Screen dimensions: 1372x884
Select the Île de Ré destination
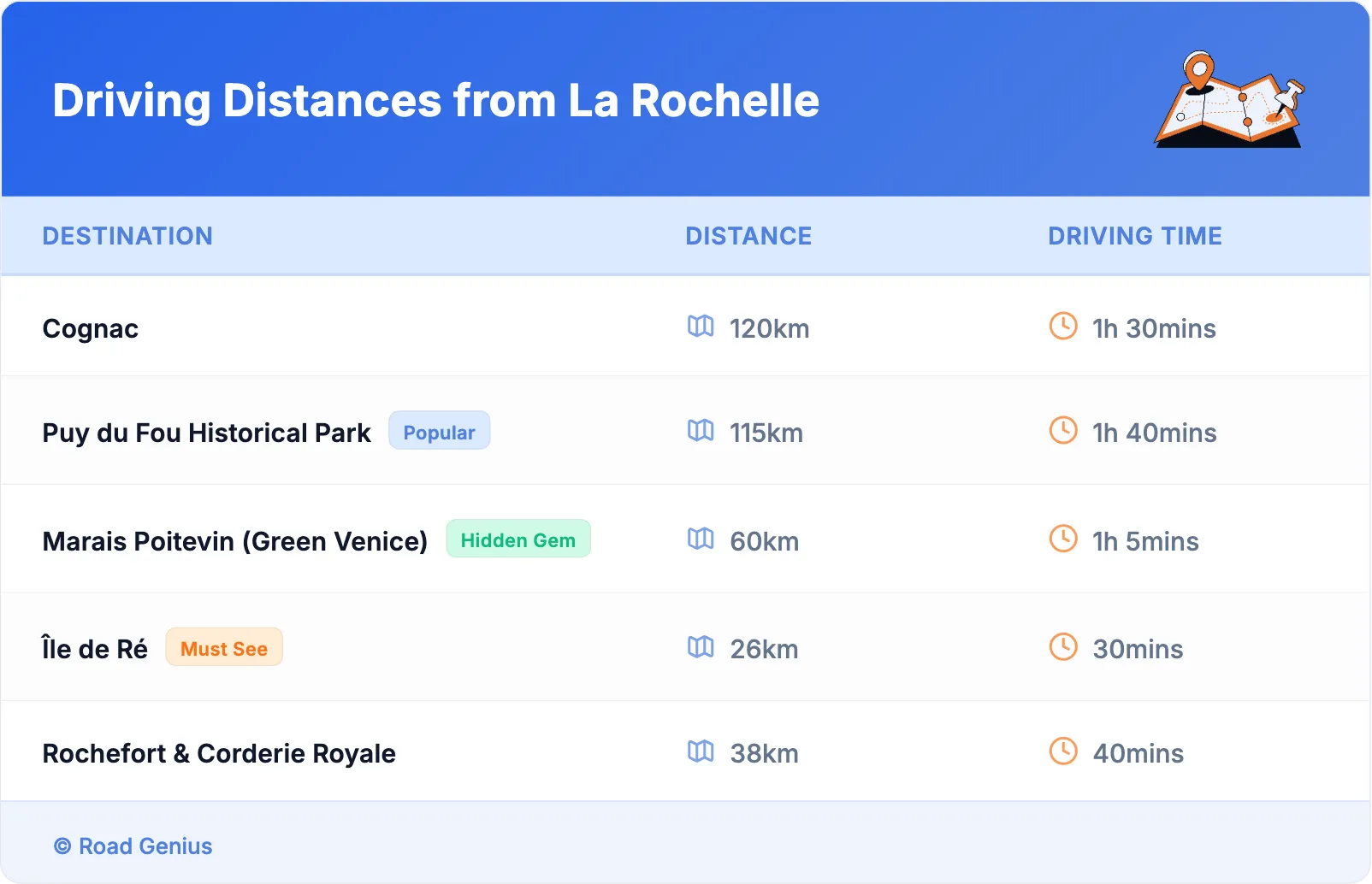pyautogui.click(x=95, y=648)
